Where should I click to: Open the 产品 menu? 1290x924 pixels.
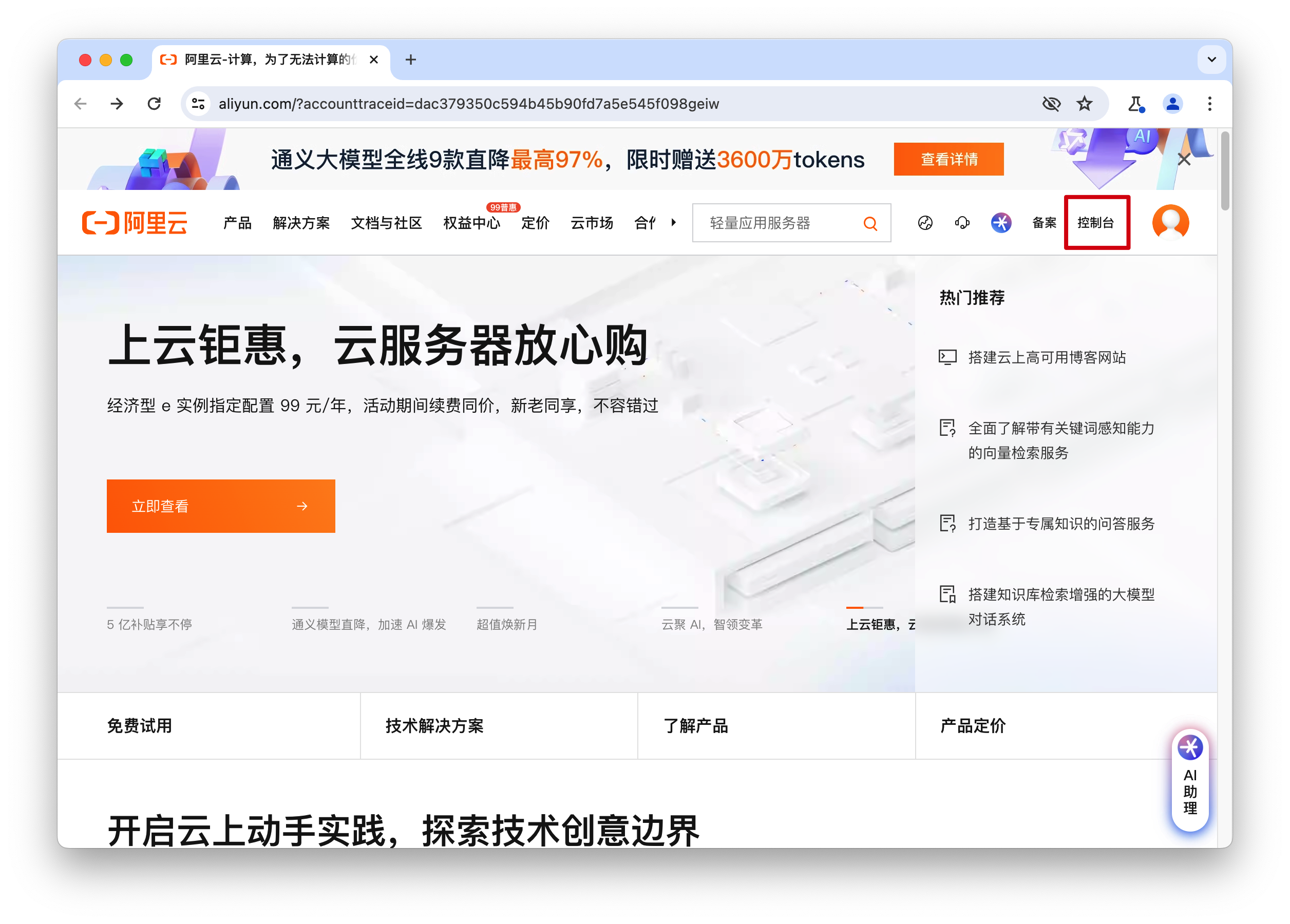click(x=237, y=223)
